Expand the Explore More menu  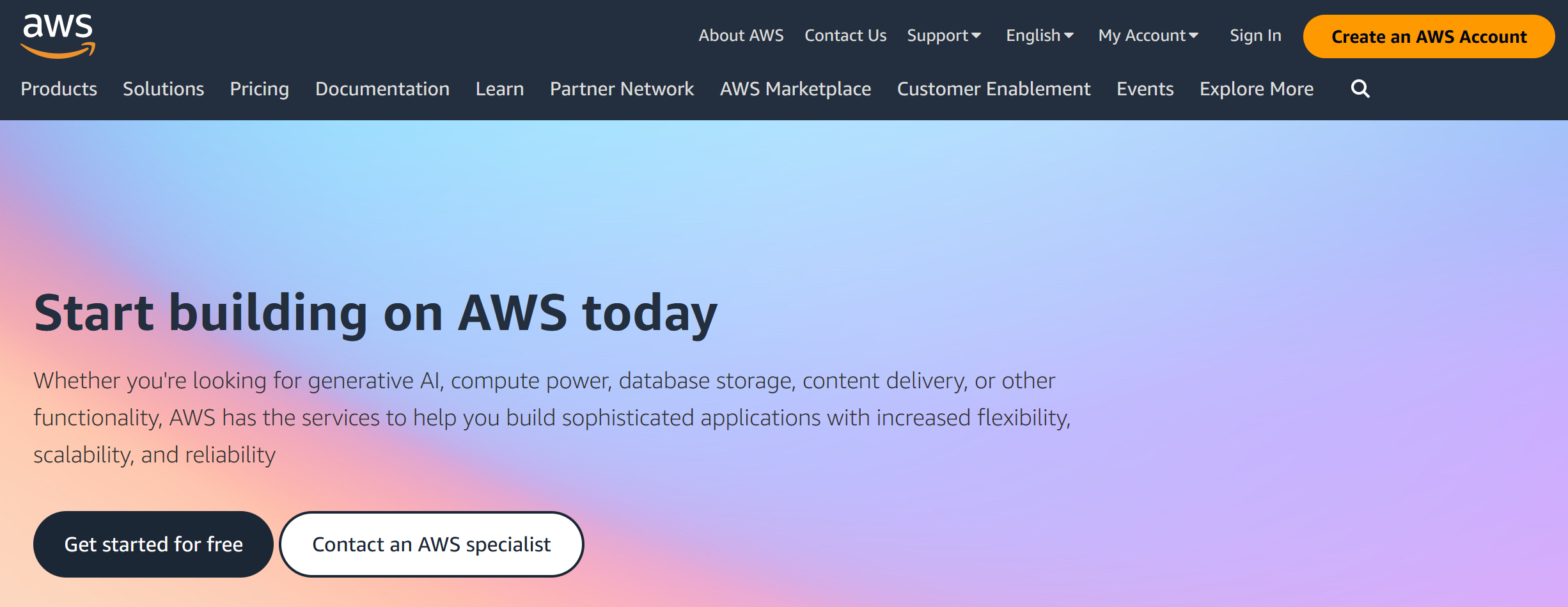point(1255,89)
